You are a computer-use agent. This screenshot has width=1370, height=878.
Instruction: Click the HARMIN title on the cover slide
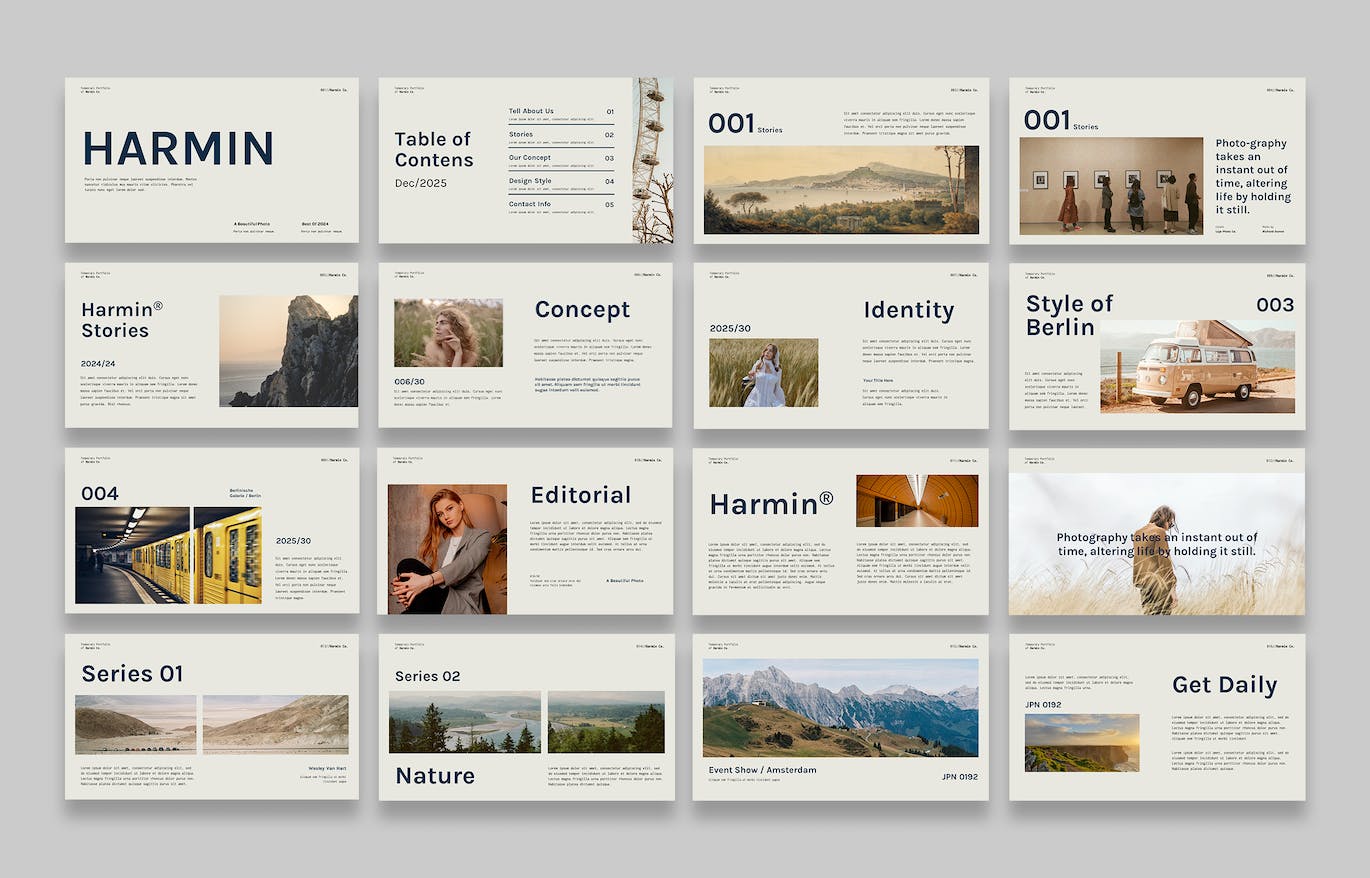(x=177, y=149)
